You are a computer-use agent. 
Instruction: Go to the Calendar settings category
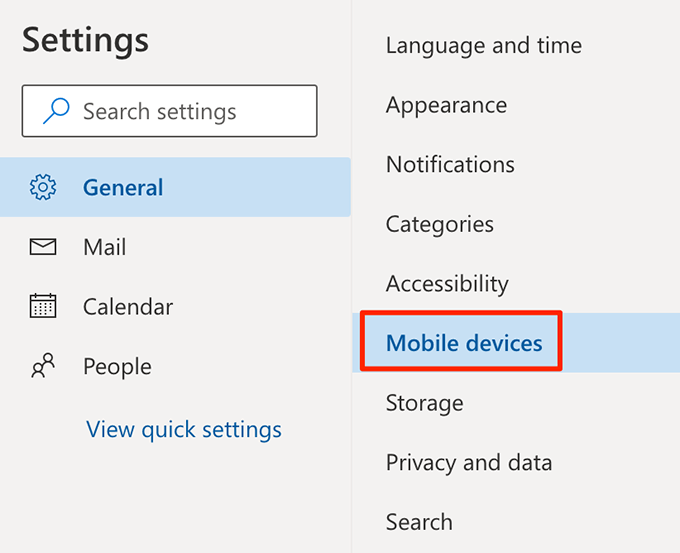[x=127, y=307]
